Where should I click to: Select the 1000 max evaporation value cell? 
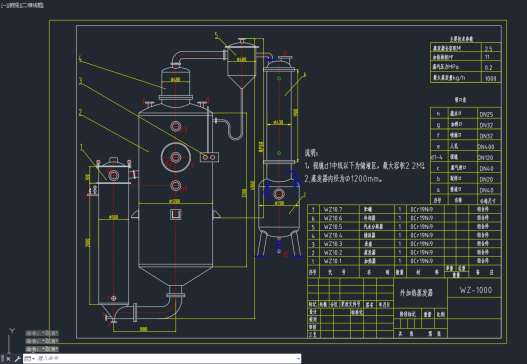(491, 78)
